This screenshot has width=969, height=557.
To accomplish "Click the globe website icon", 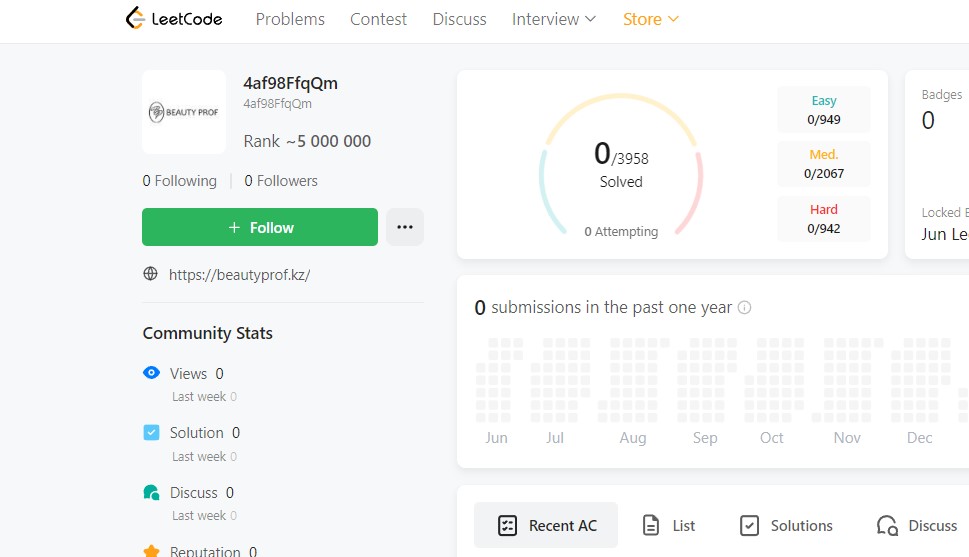I will pos(150,274).
